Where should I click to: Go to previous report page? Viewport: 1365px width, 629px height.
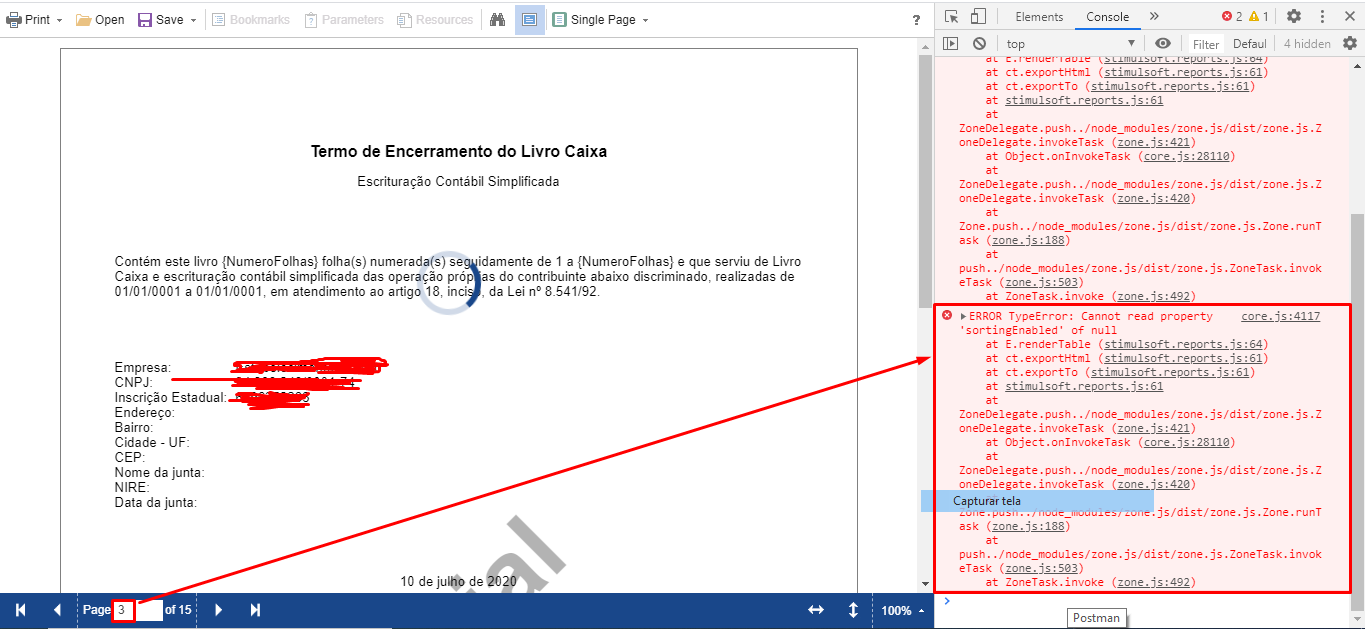click(57, 610)
